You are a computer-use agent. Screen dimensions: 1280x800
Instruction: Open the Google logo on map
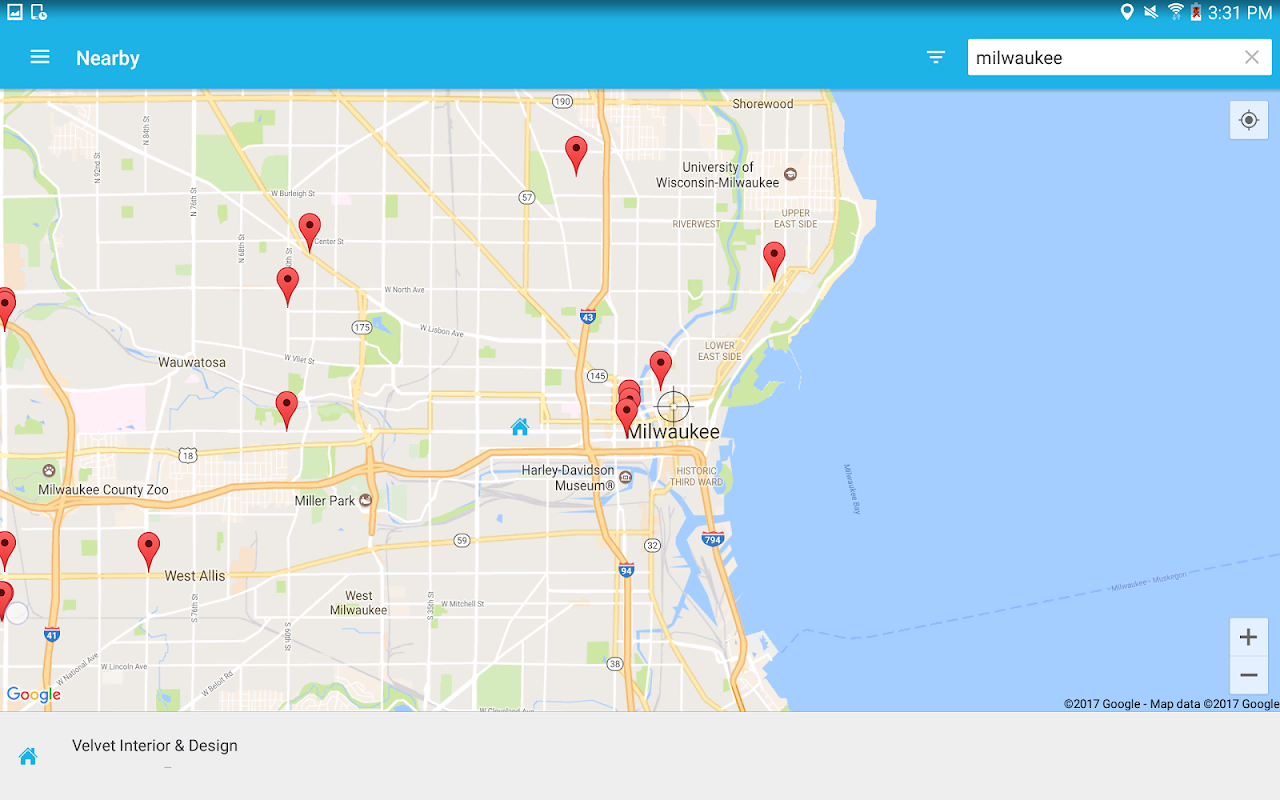tap(34, 695)
